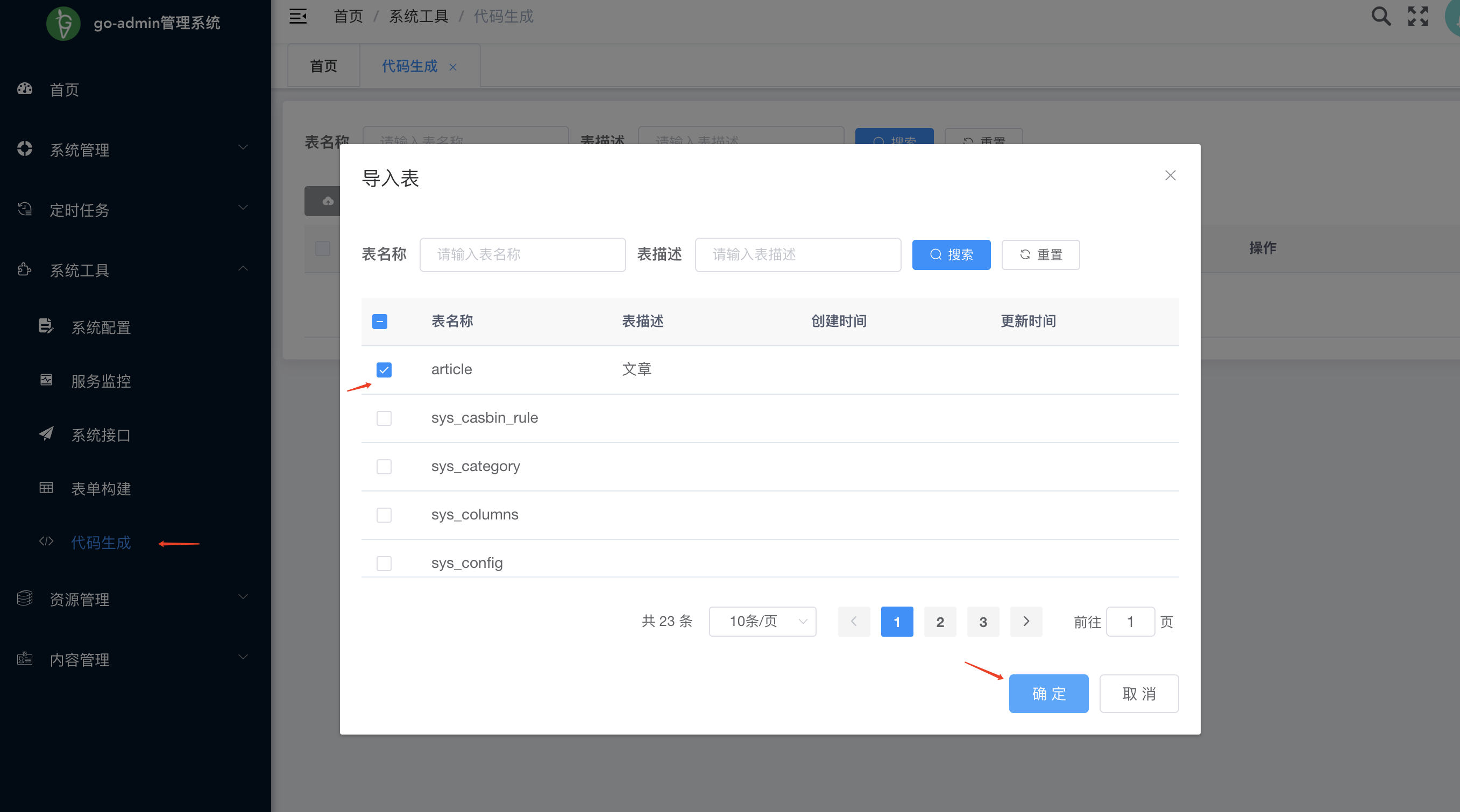Click the 确定 confirm button
This screenshot has height=812, width=1460.
coord(1048,694)
